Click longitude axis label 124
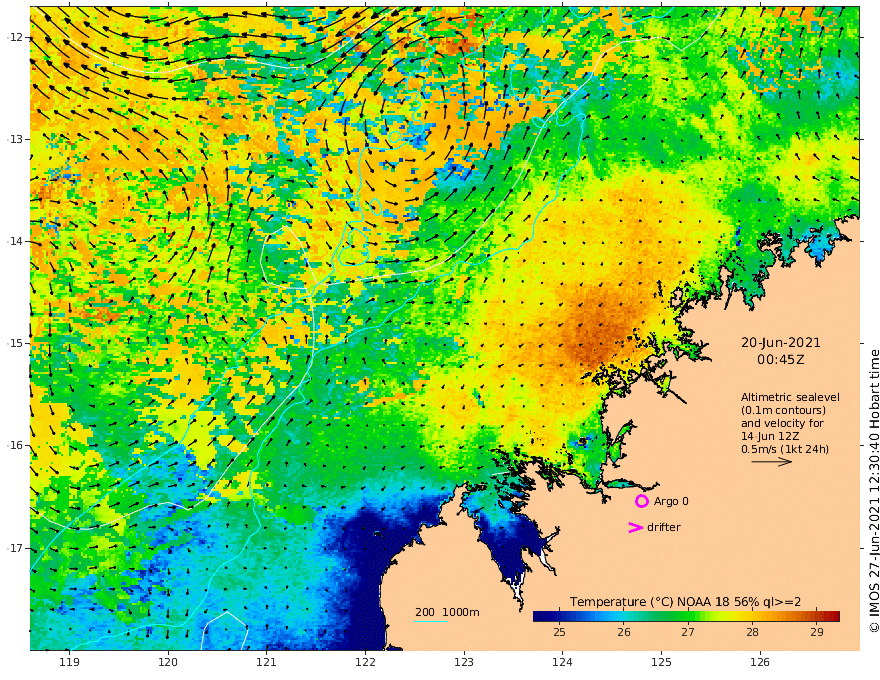 (x=563, y=662)
